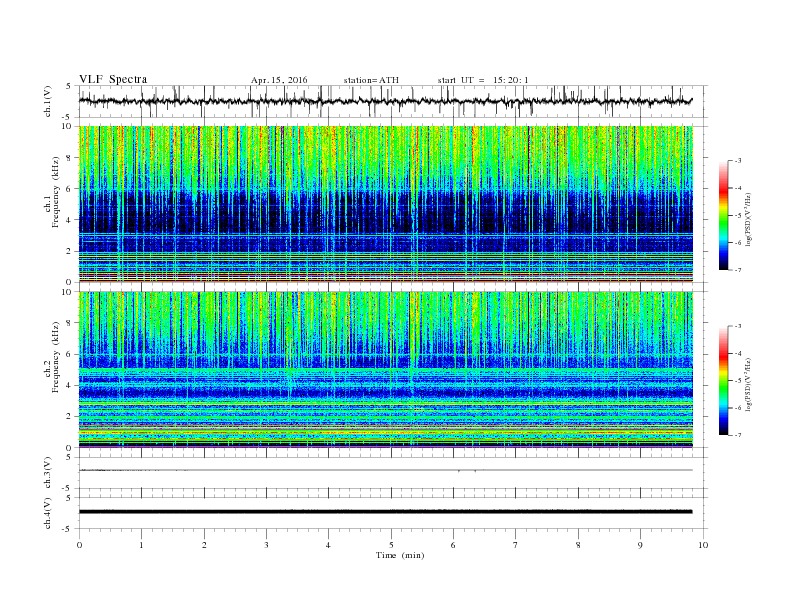Click the ch.4 thick voltage trace
Viewport: 792px width, 612px height.
tap(386, 512)
